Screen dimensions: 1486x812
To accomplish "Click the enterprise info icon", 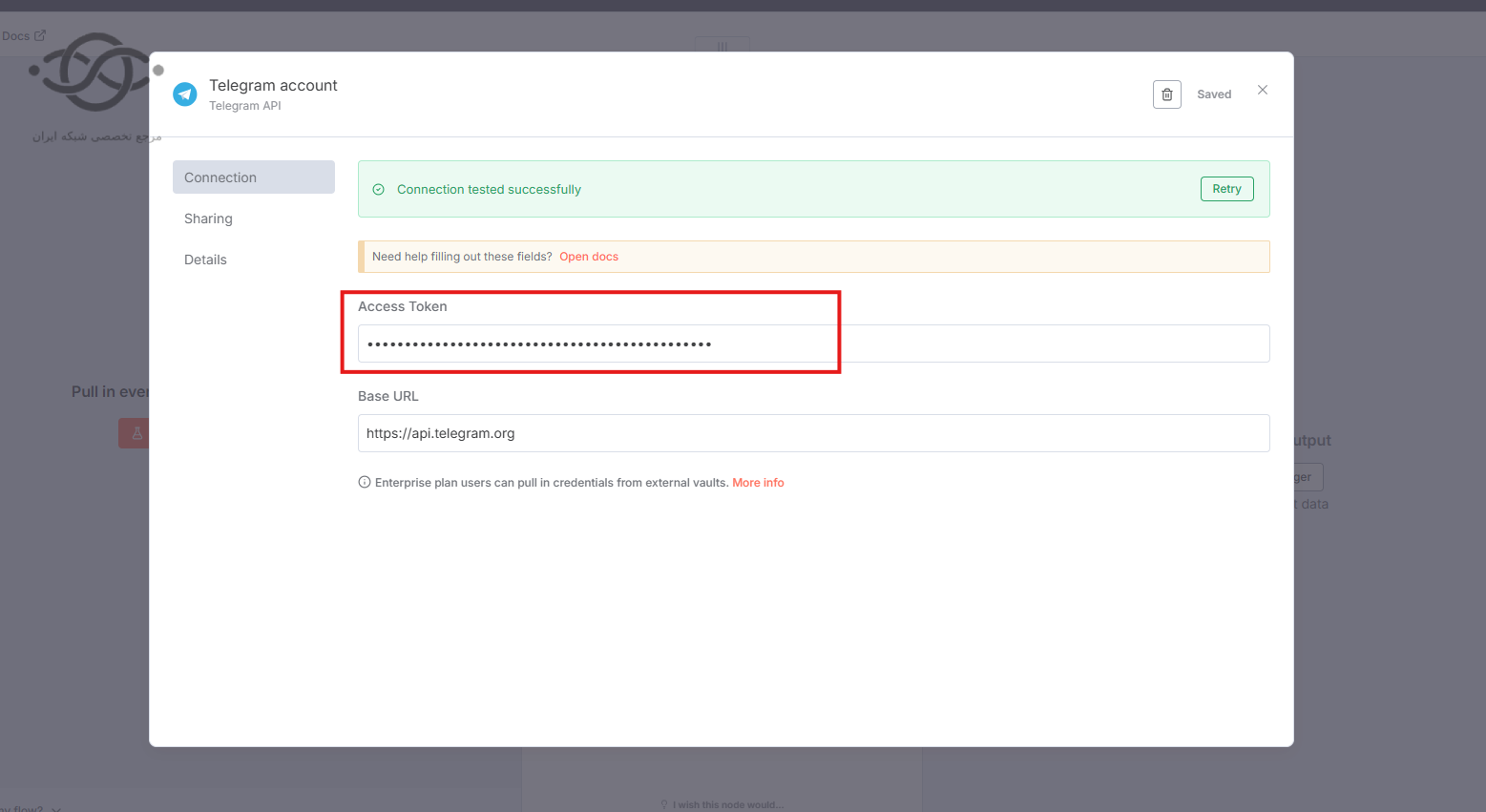I will point(364,483).
